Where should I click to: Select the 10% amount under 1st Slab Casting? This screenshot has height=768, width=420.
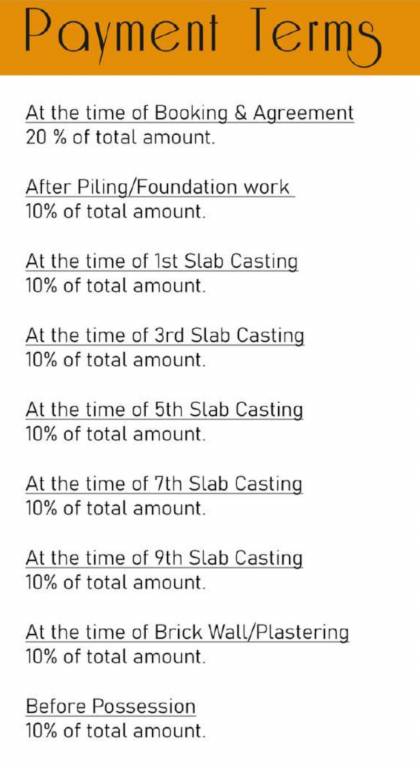116,286
